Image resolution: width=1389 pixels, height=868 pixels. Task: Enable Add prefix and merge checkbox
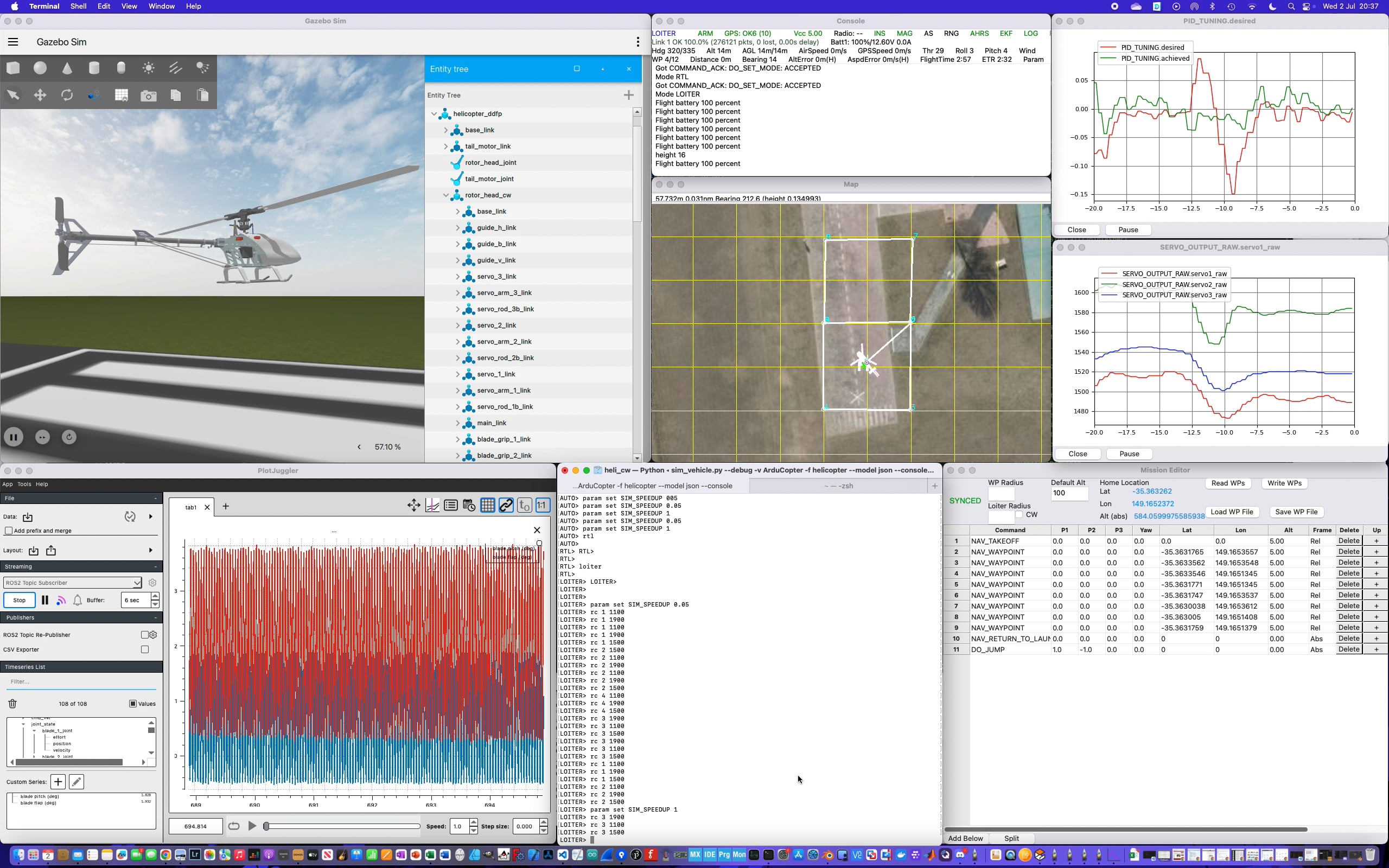tap(9, 531)
